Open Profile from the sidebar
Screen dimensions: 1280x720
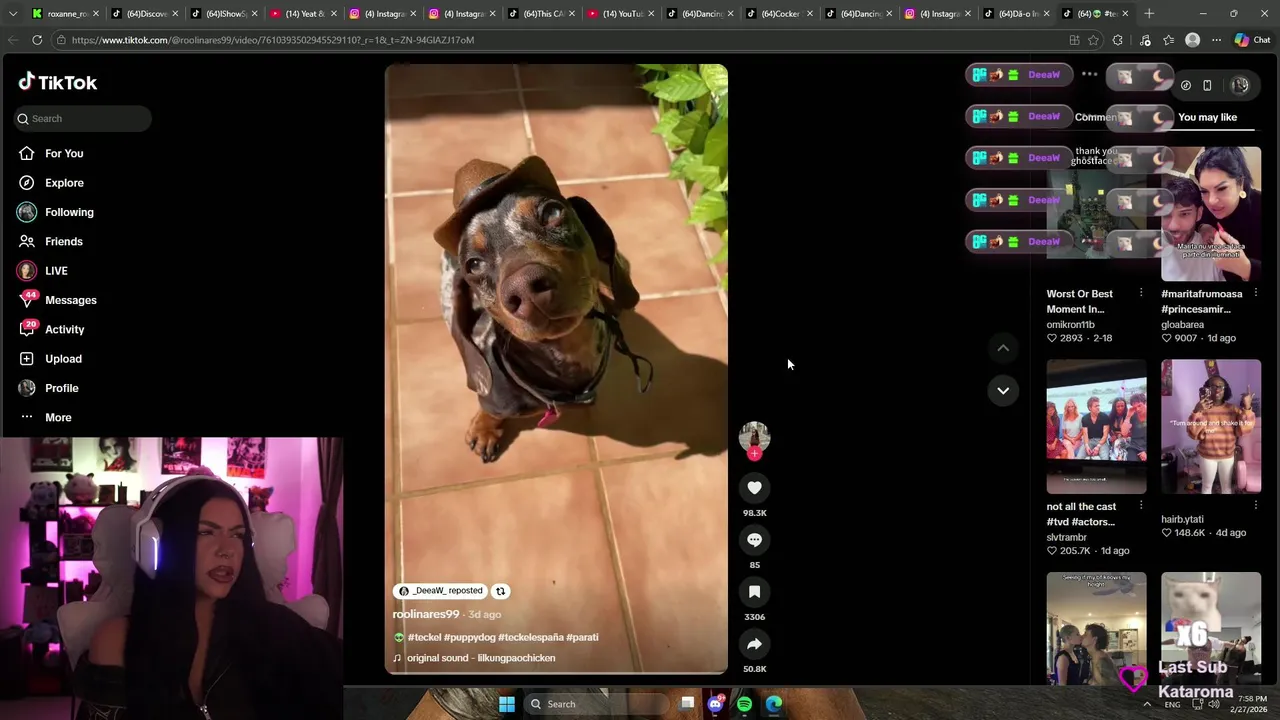tap(48, 388)
